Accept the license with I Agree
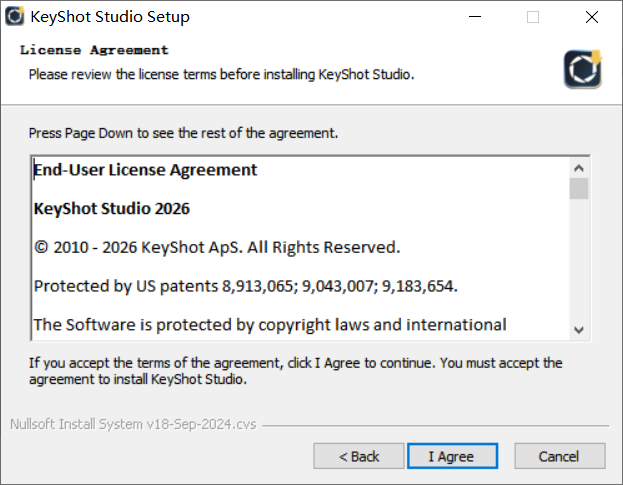This screenshot has width=623, height=485. coord(453,456)
